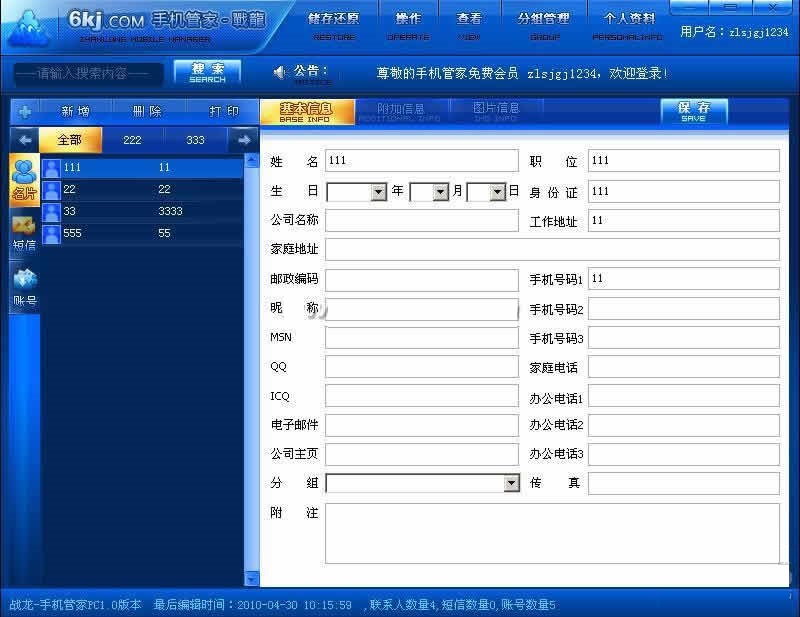Image resolution: width=800 pixels, height=617 pixels.
Task: Click the 公司主页 homepage field
Action: tap(421, 454)
